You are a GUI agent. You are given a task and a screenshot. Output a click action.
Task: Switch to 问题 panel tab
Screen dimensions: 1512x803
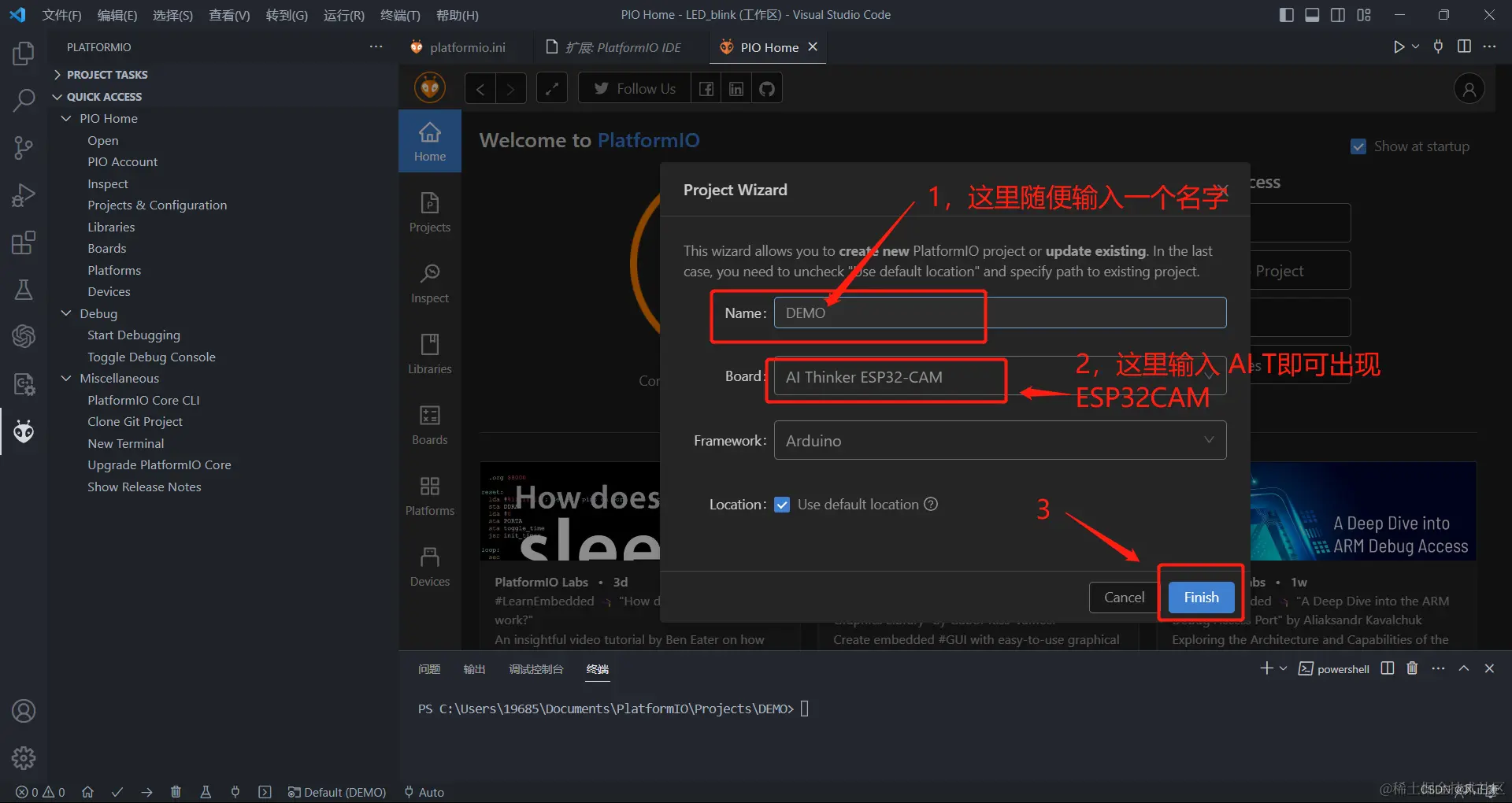[x=429, y=669]
